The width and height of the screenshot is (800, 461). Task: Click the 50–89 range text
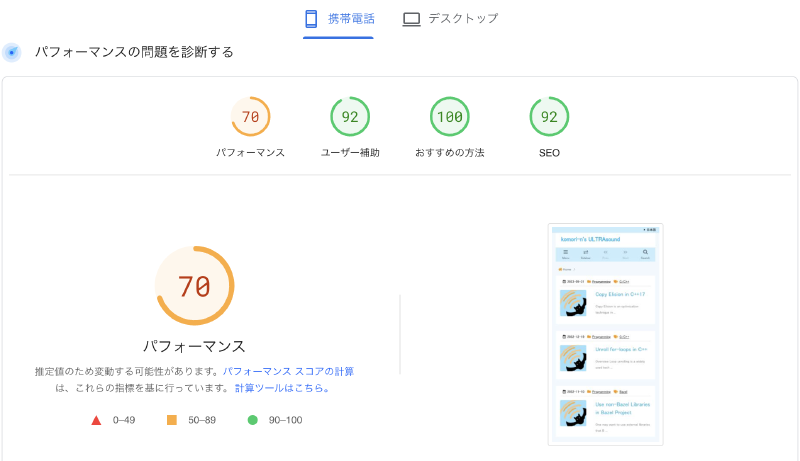202,420
